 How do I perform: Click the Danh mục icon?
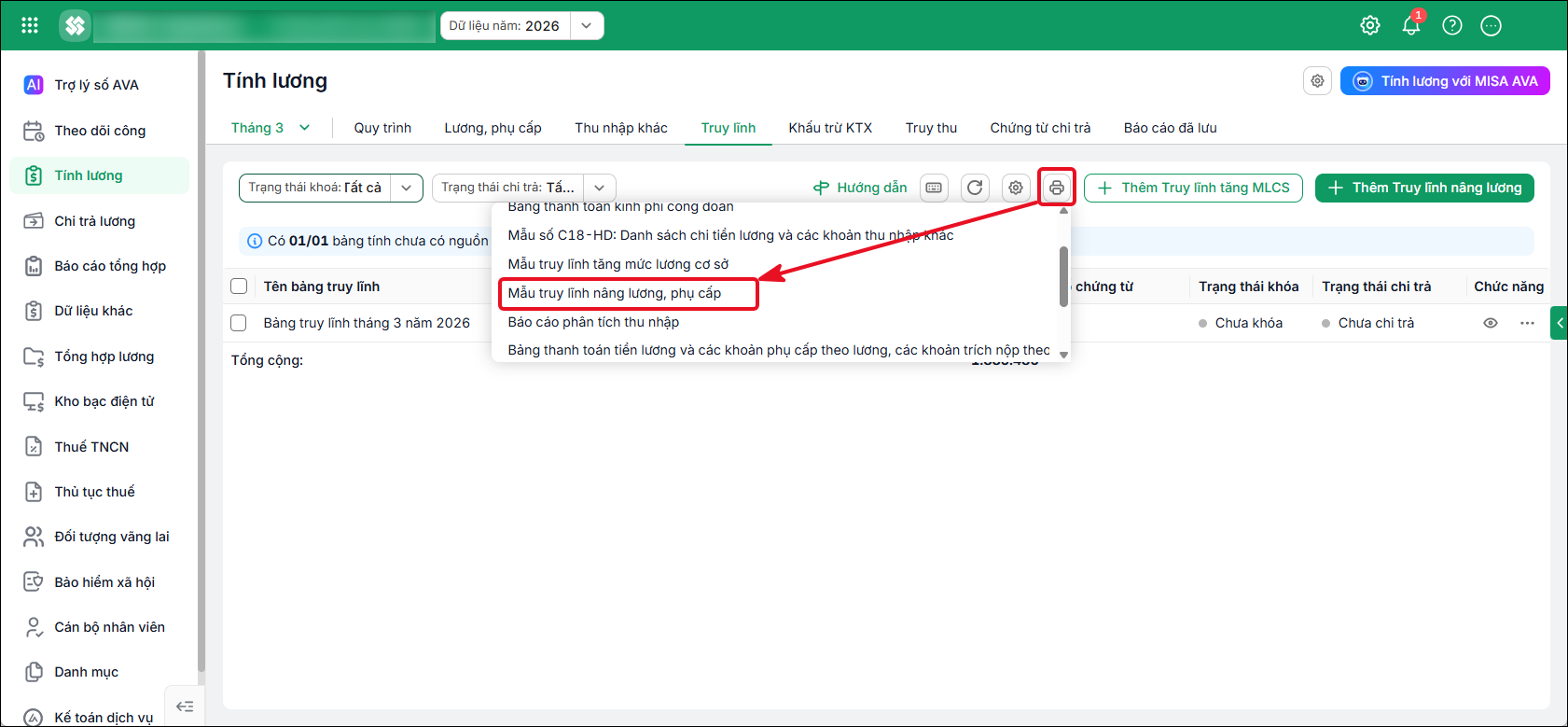coord(34,672)
